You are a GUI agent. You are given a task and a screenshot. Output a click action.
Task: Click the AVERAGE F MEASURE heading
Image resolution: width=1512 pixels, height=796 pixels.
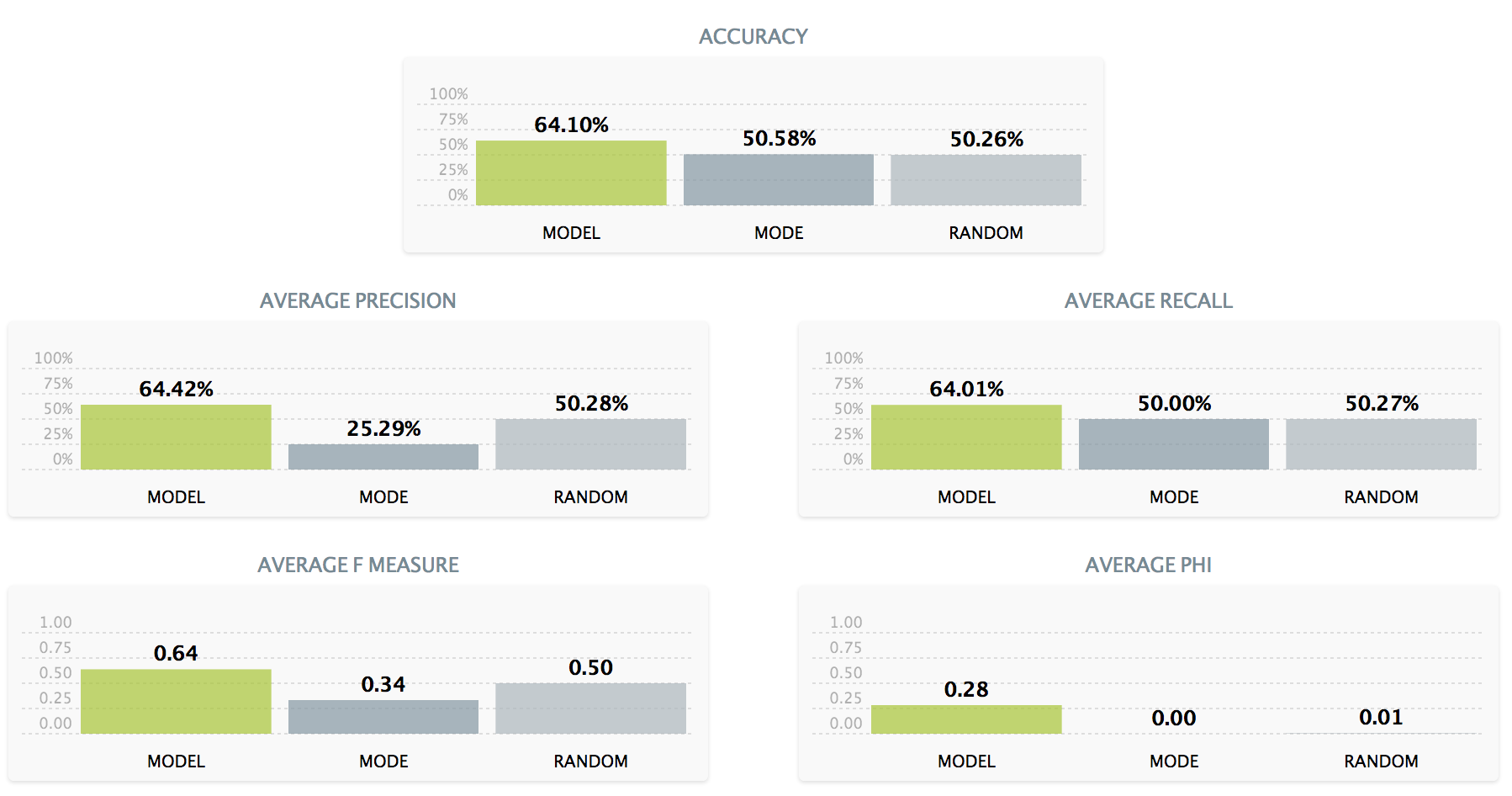coord(357,565)
